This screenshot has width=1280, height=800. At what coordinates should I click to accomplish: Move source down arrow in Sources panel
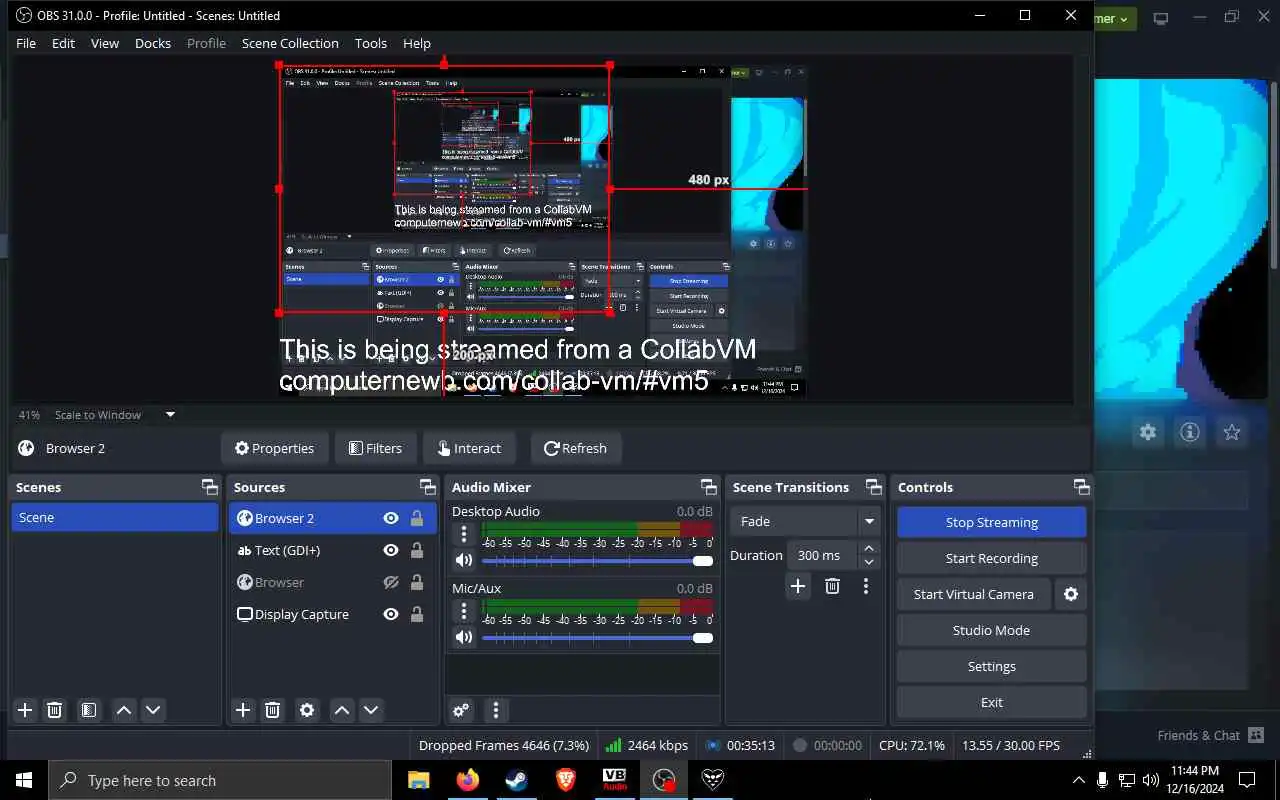[371, 710]
